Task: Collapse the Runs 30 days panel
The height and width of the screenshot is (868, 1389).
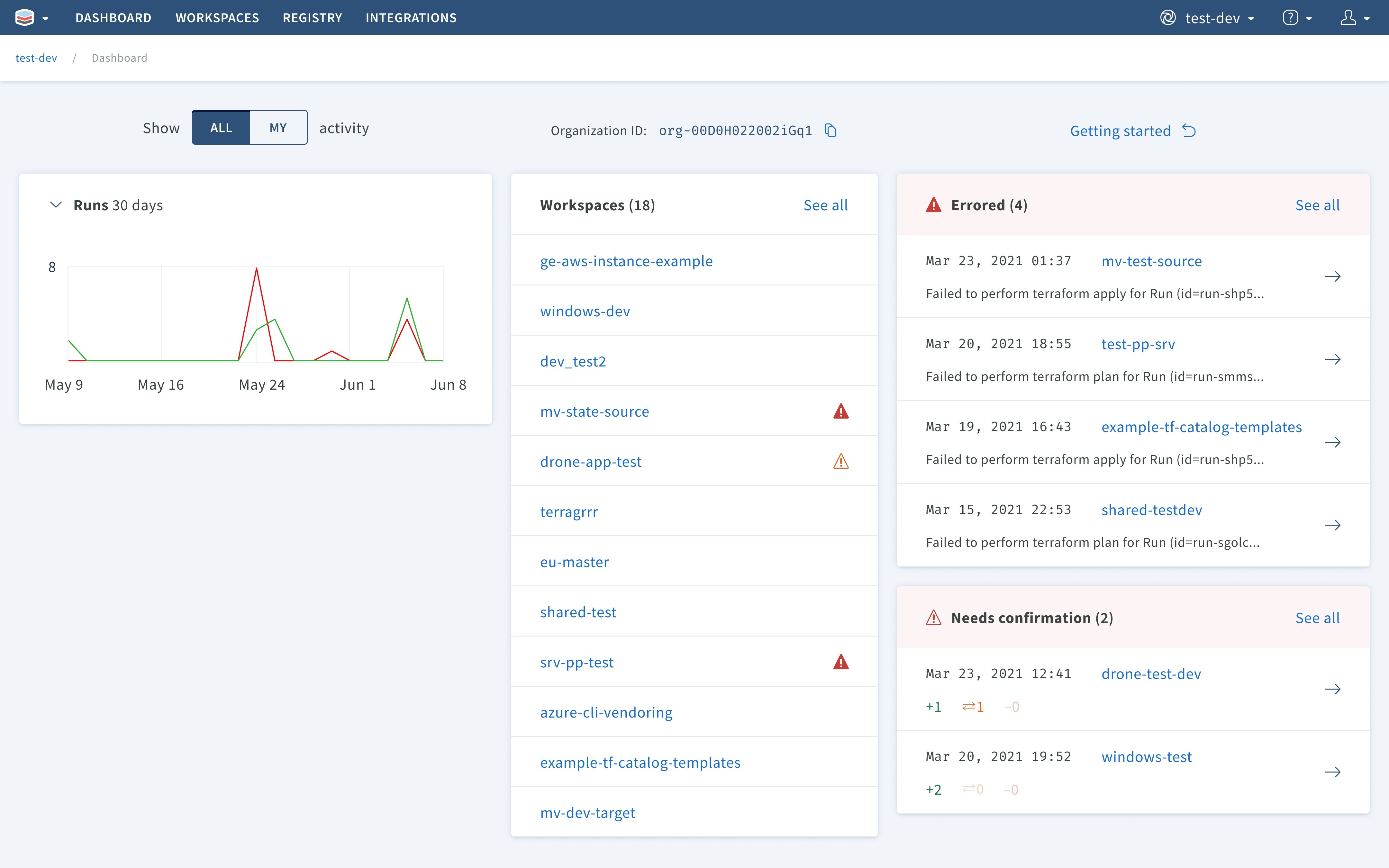Action: coord(56,205)
